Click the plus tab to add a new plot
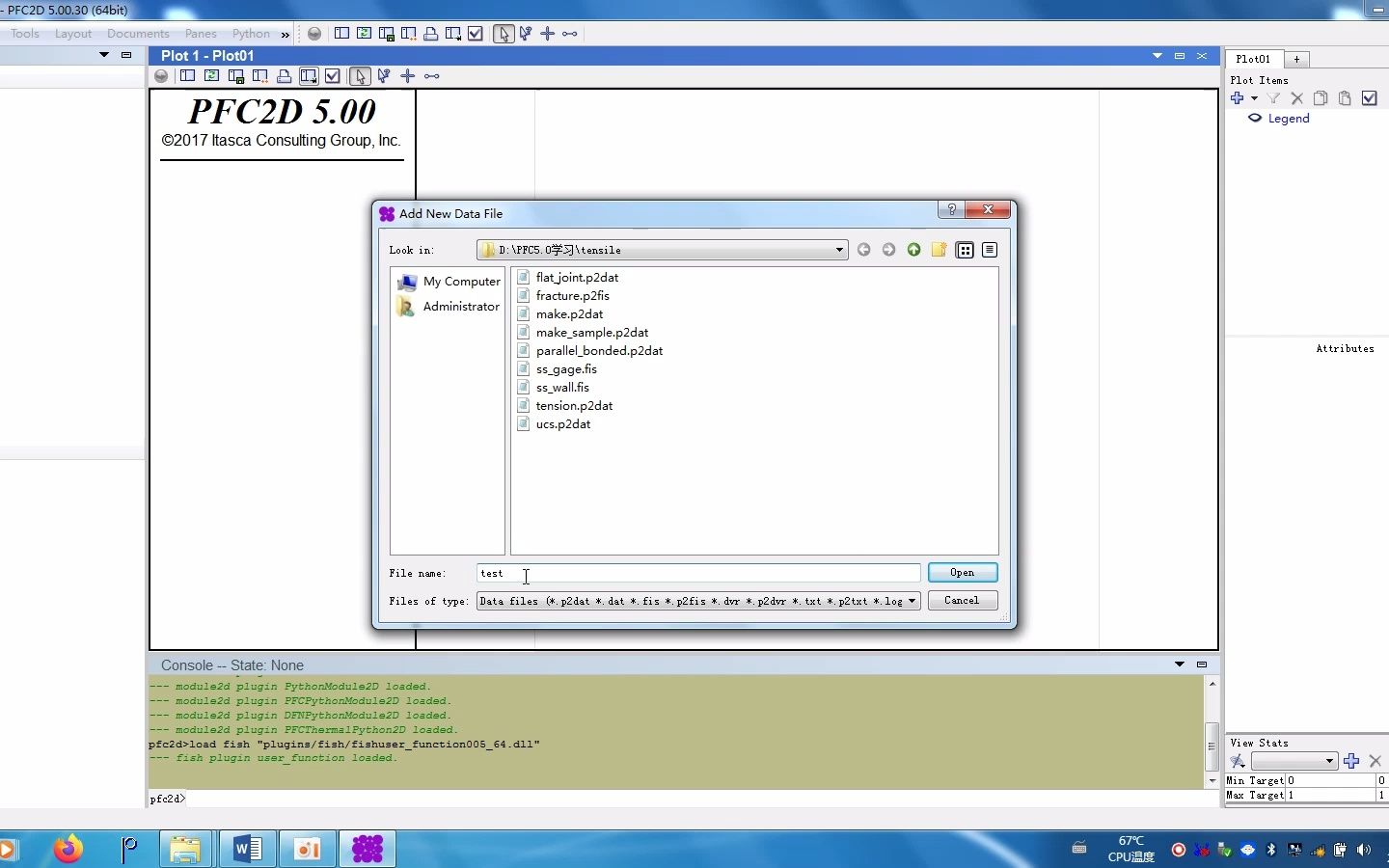1389x868 pixels. tap(1296, 59)
